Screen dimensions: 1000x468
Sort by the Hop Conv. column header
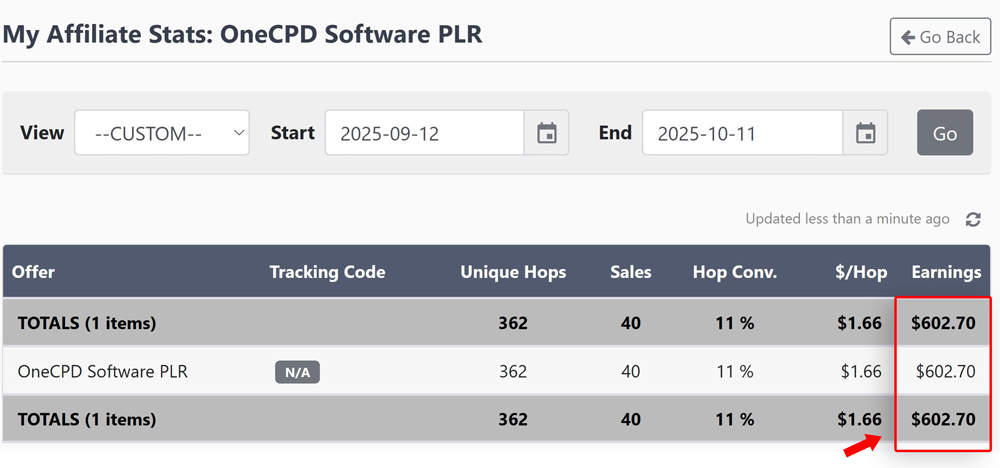click(734, 272)
